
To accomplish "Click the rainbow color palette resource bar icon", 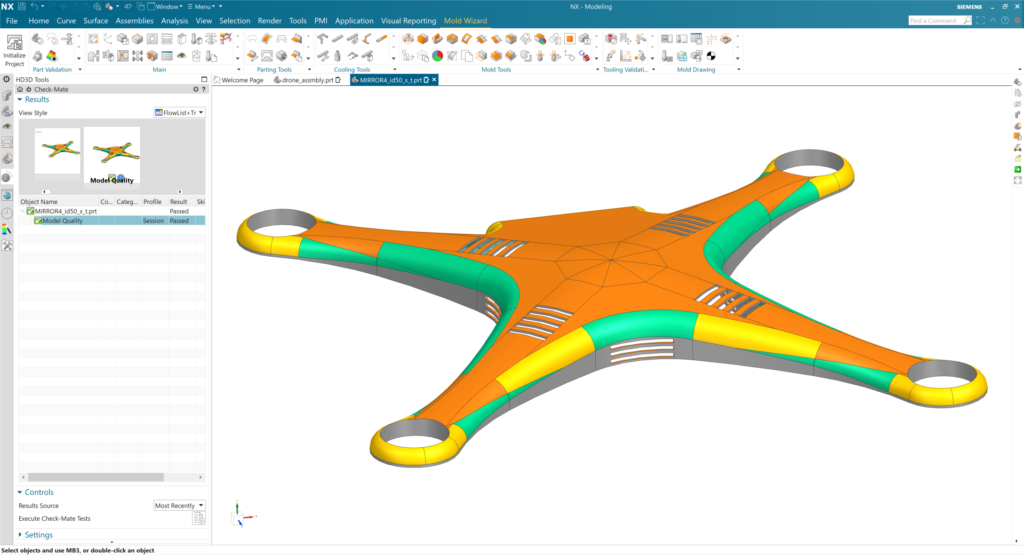I will tap(7, 229).
